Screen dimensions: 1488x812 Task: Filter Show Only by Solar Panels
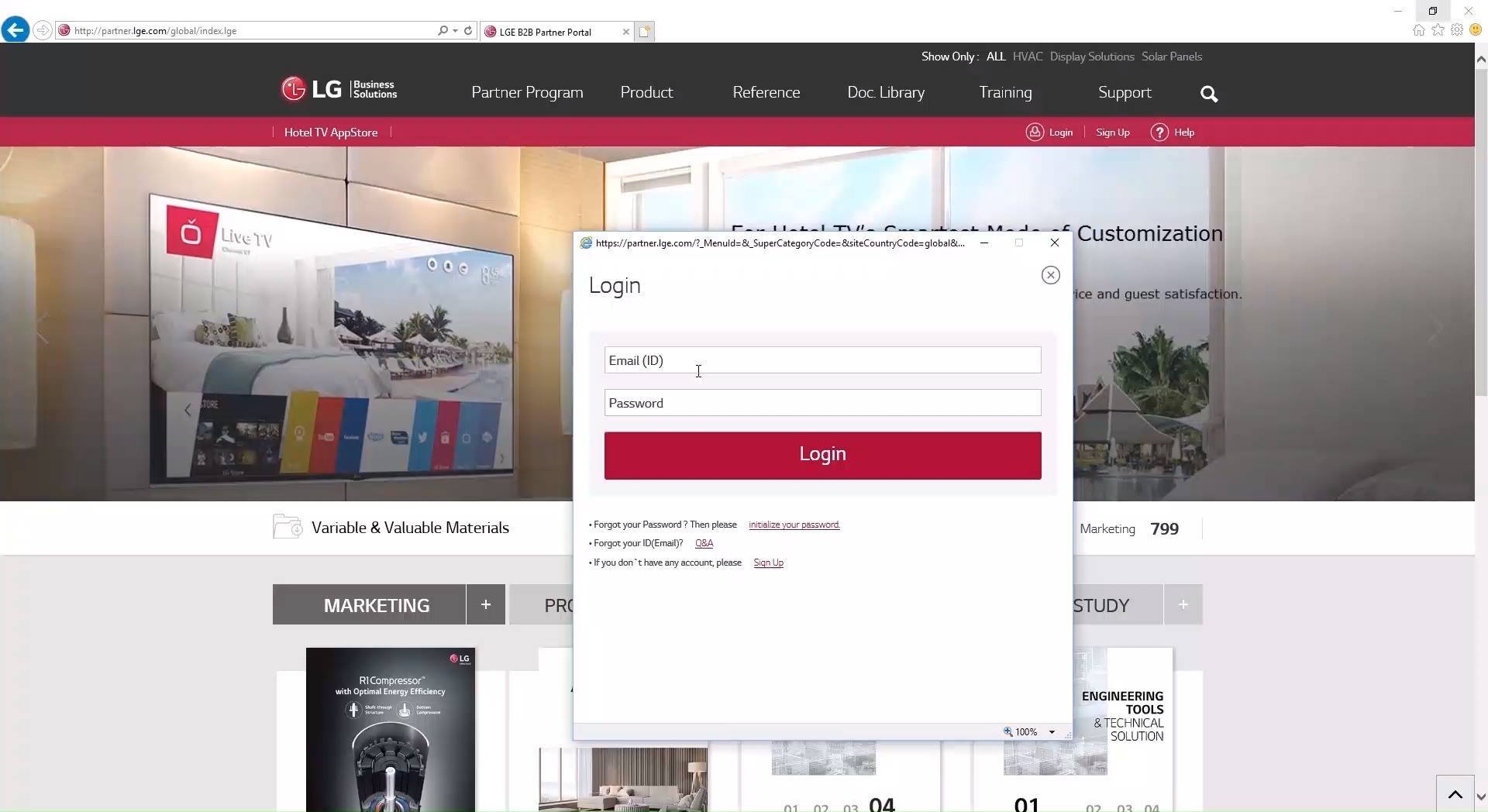point(1172,57)
